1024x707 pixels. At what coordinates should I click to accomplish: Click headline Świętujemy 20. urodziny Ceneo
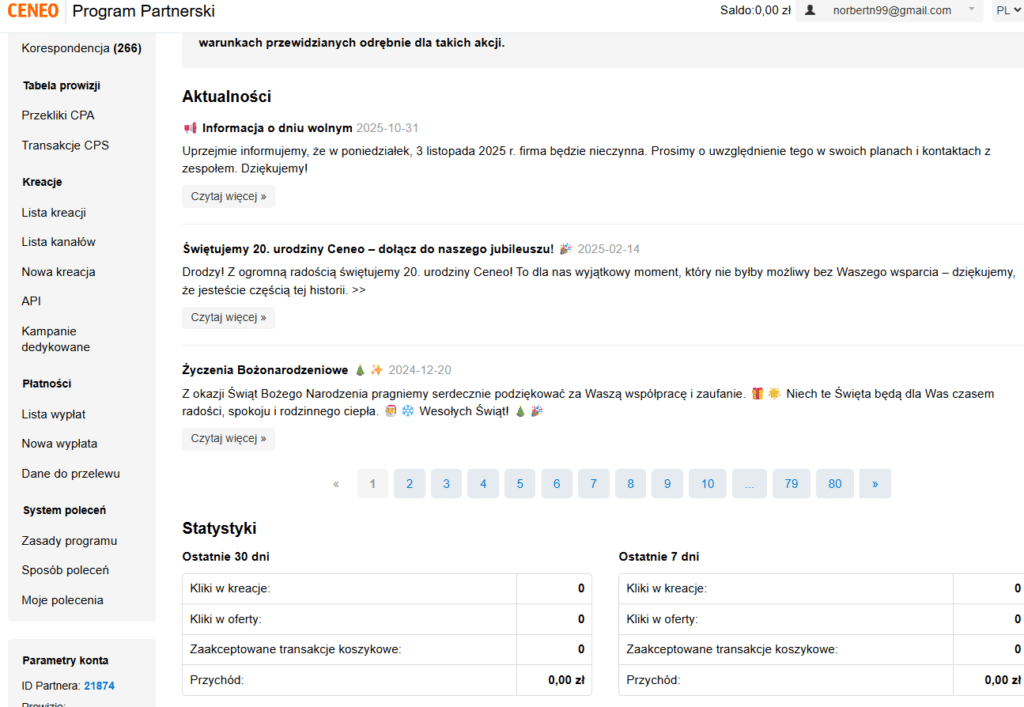[x=368, y=249]
